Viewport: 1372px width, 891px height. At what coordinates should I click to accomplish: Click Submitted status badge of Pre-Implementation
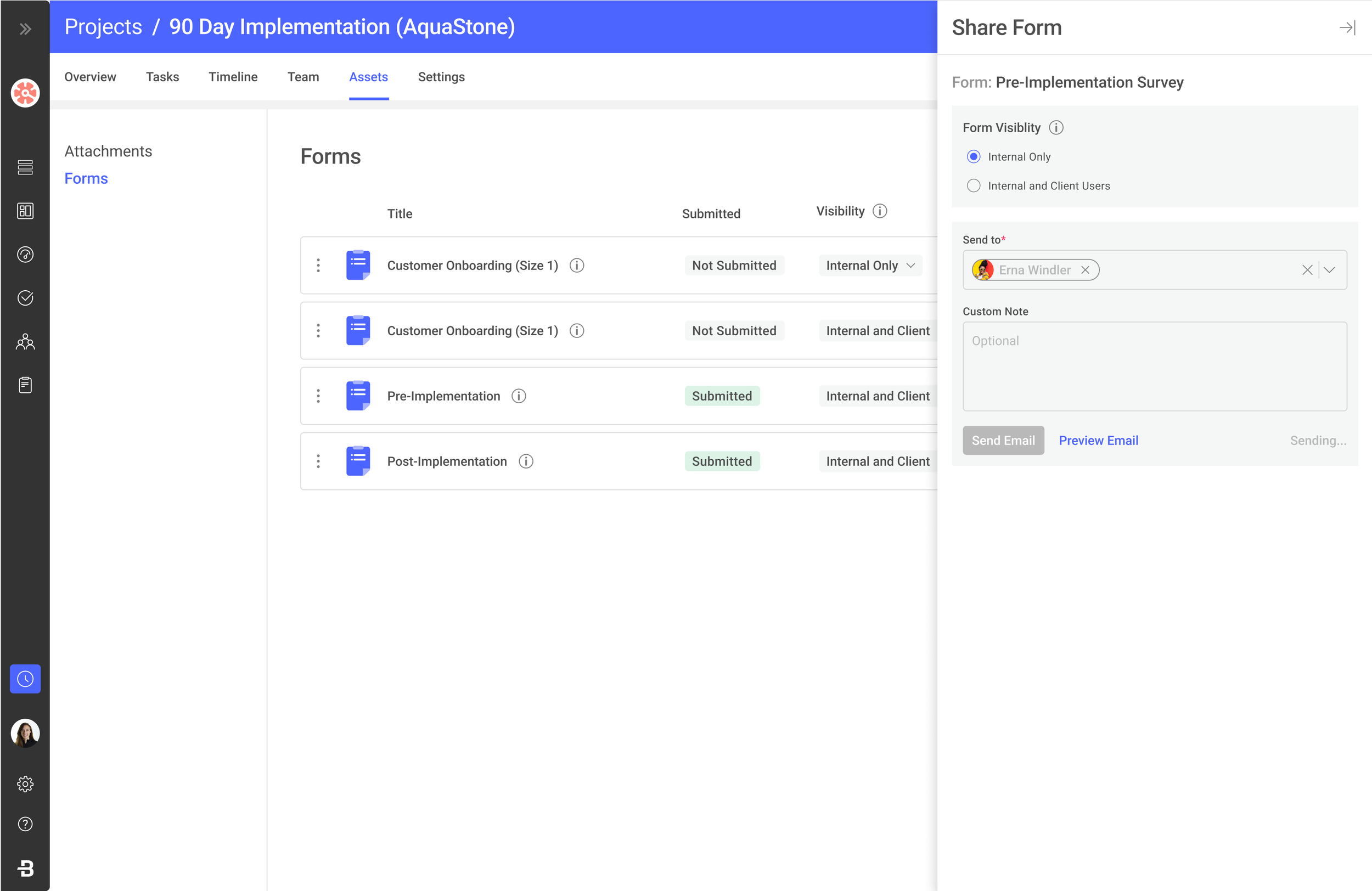(x=722, y=396)
